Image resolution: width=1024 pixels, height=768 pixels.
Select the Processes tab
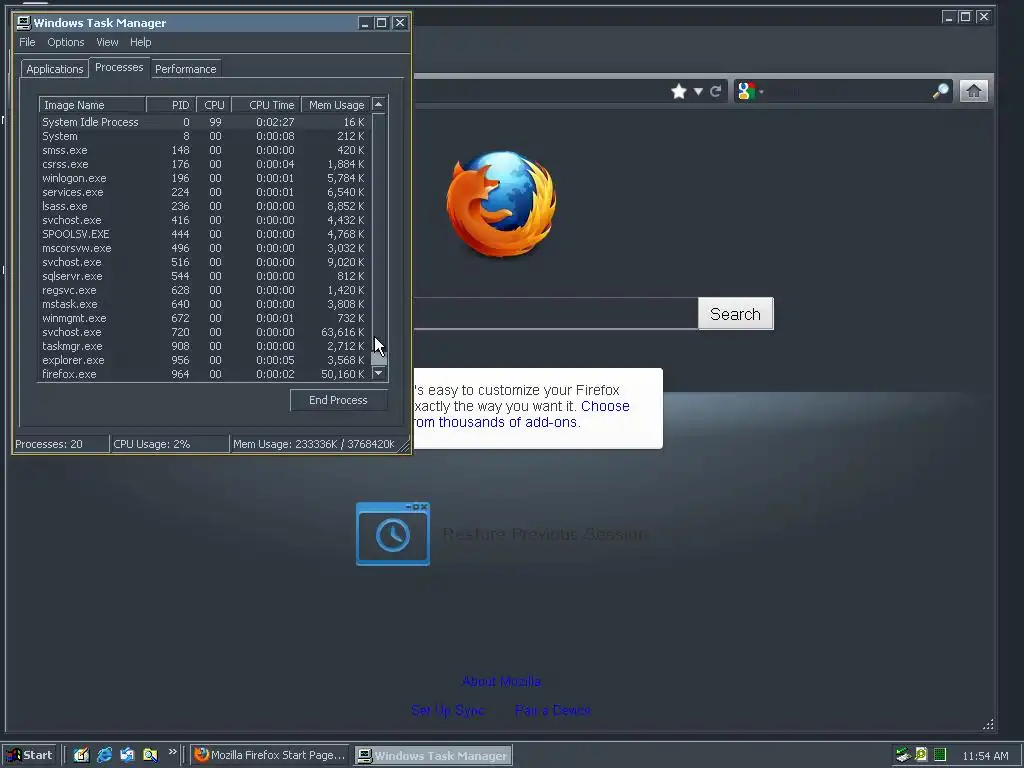pos(119,67)
